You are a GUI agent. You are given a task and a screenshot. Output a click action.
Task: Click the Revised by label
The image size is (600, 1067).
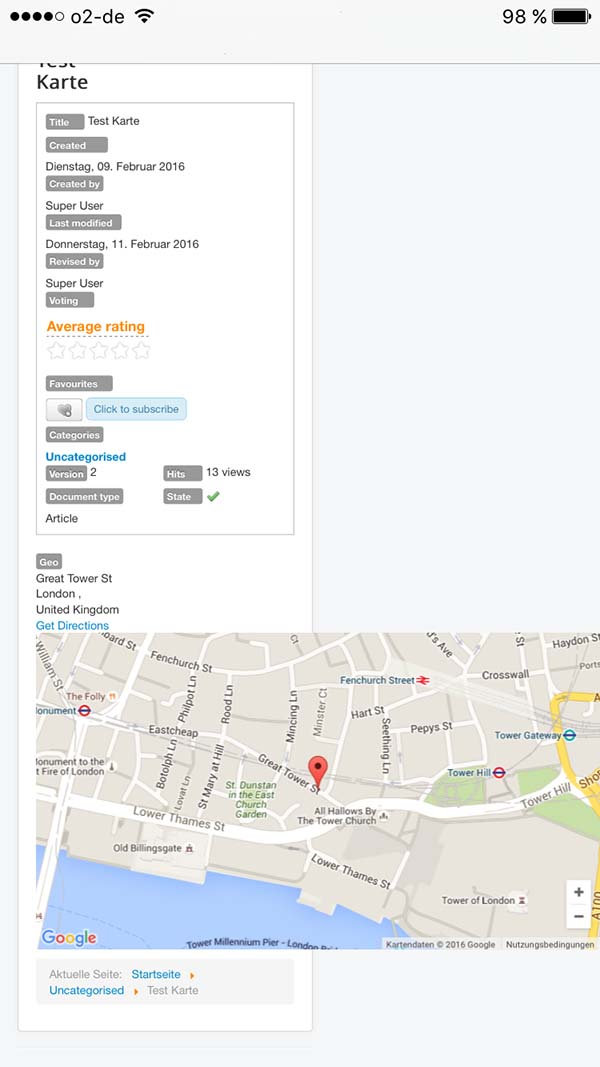tap(75, 261)
